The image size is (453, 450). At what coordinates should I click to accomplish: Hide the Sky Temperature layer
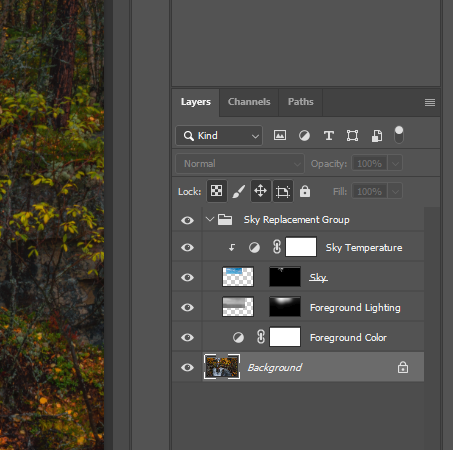click(x=187, y=247)
